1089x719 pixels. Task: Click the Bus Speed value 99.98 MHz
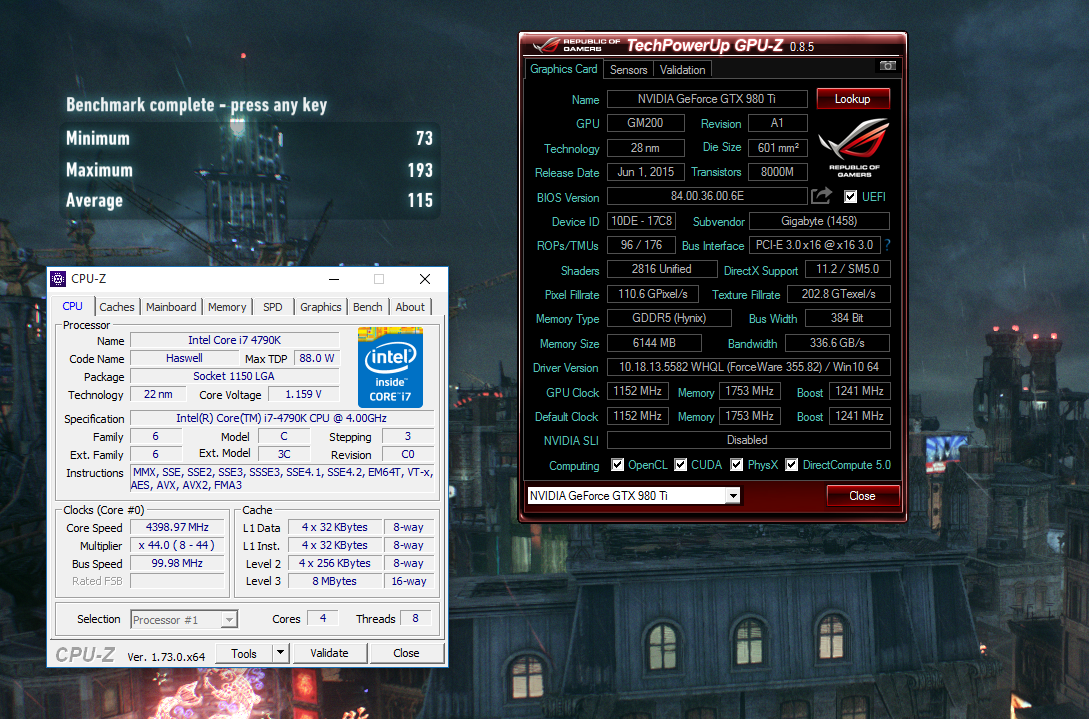point(177,563)
